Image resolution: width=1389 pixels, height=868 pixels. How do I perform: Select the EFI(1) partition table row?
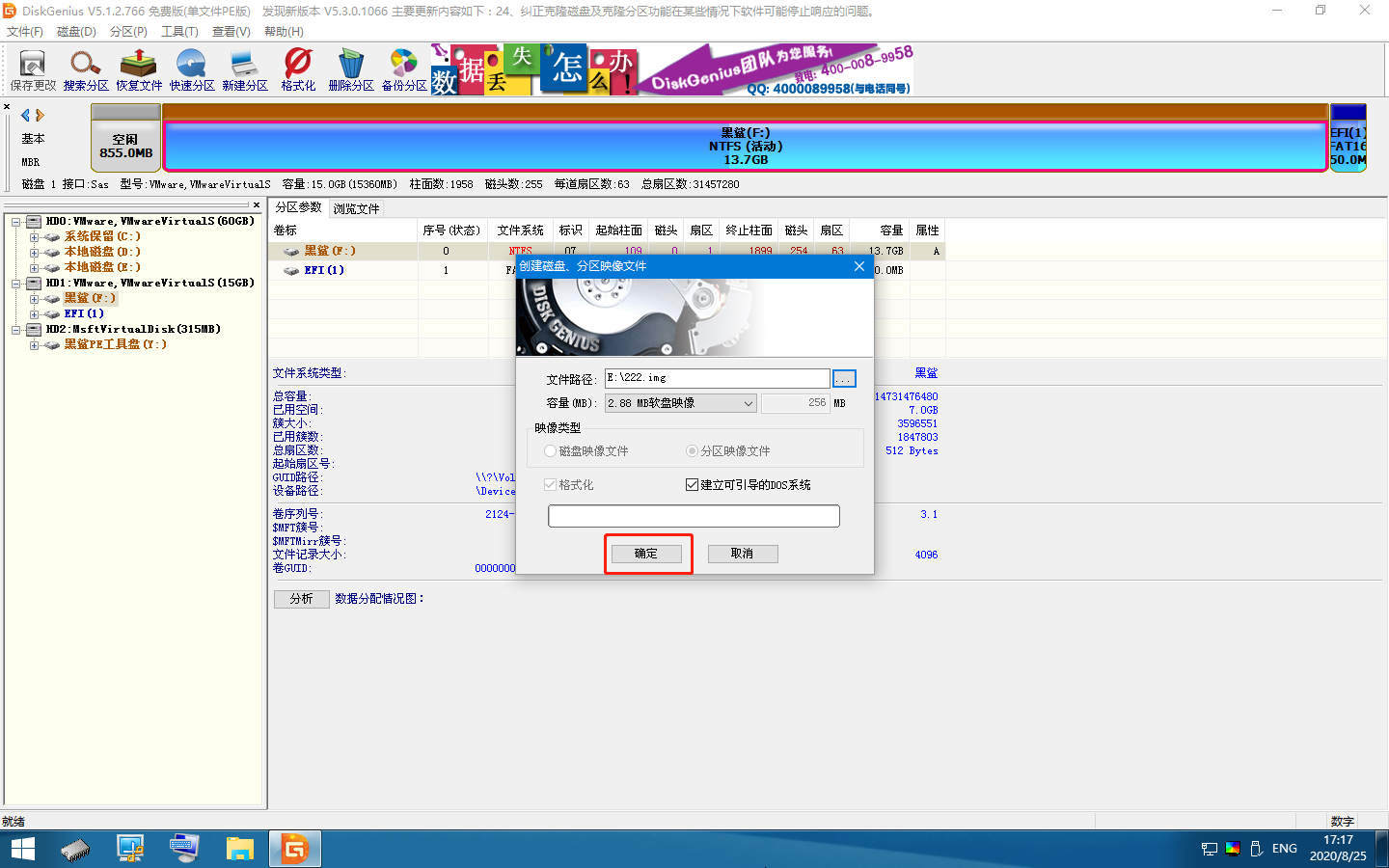pyautogui.click(x=609, y=270)
